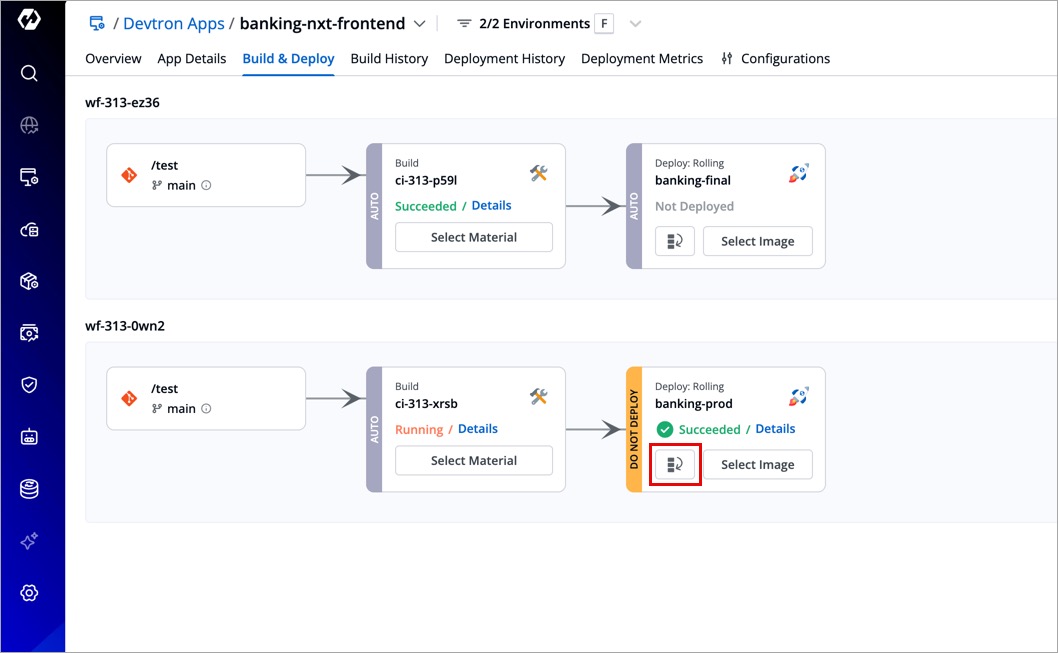Click the info icon beside main branch in wf-313-ez36
Viewport: 1058px width, 653px height.
click(207, 185)
